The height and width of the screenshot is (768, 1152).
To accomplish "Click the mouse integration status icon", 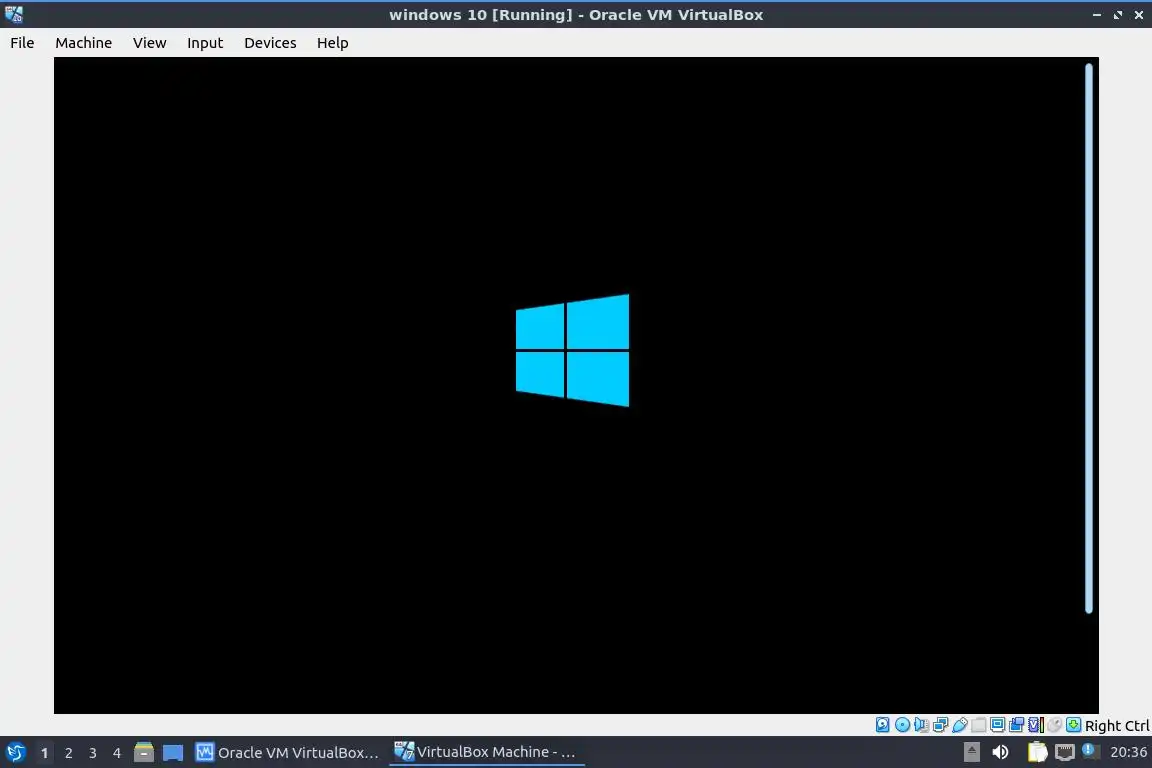I will [x=1054, y=725].
